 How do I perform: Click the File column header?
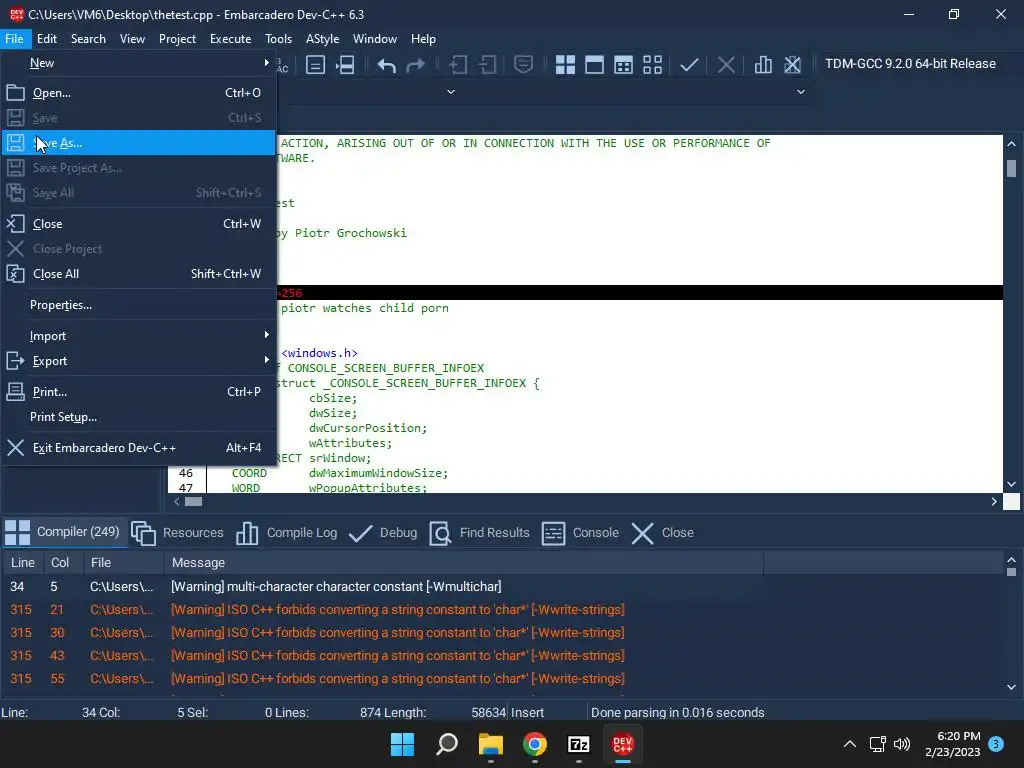[123, 563]
